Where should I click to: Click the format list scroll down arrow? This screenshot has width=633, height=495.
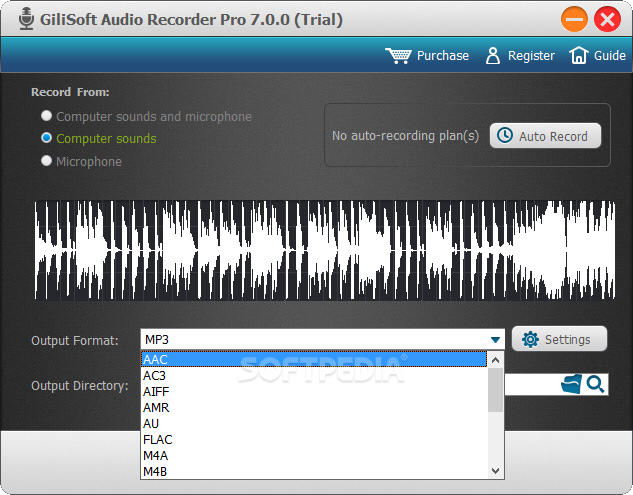coord(495,470)
